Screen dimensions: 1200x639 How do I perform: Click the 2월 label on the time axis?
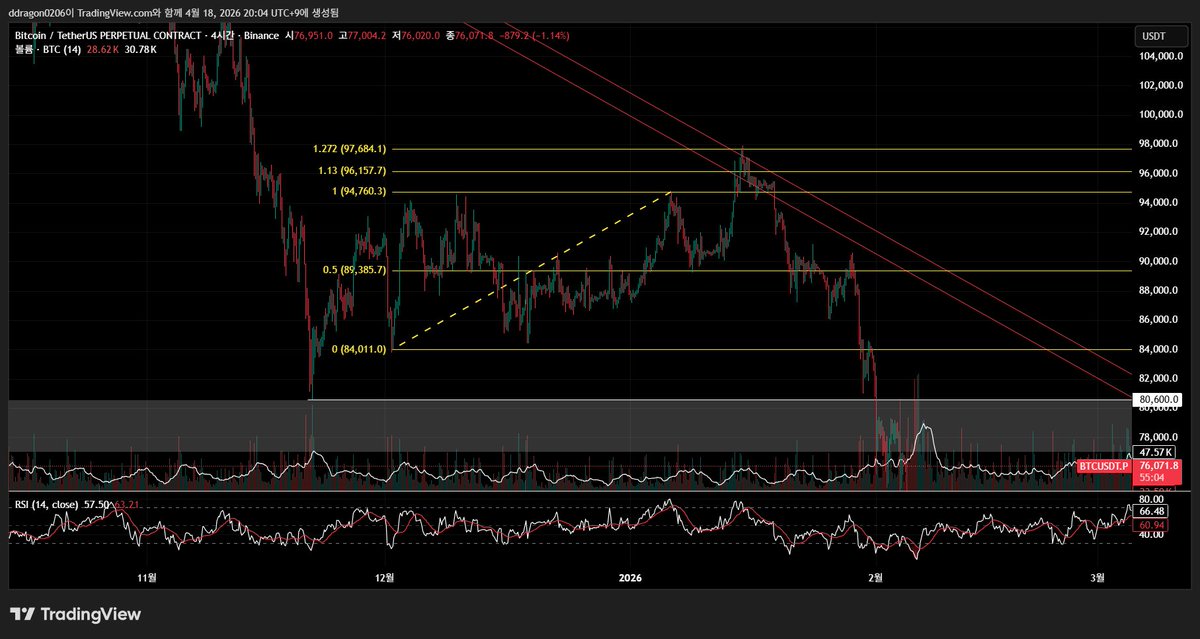pos(876,577)
